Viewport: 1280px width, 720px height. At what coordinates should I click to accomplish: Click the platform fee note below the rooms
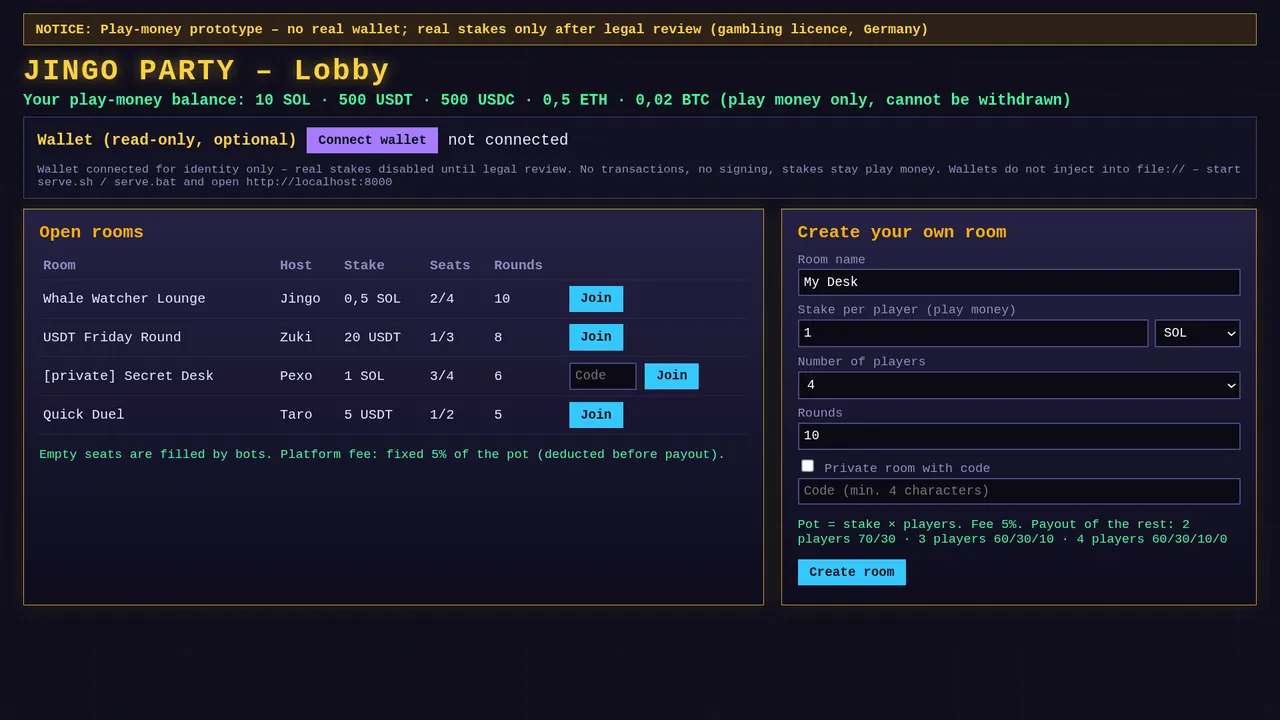coord(382,454)
